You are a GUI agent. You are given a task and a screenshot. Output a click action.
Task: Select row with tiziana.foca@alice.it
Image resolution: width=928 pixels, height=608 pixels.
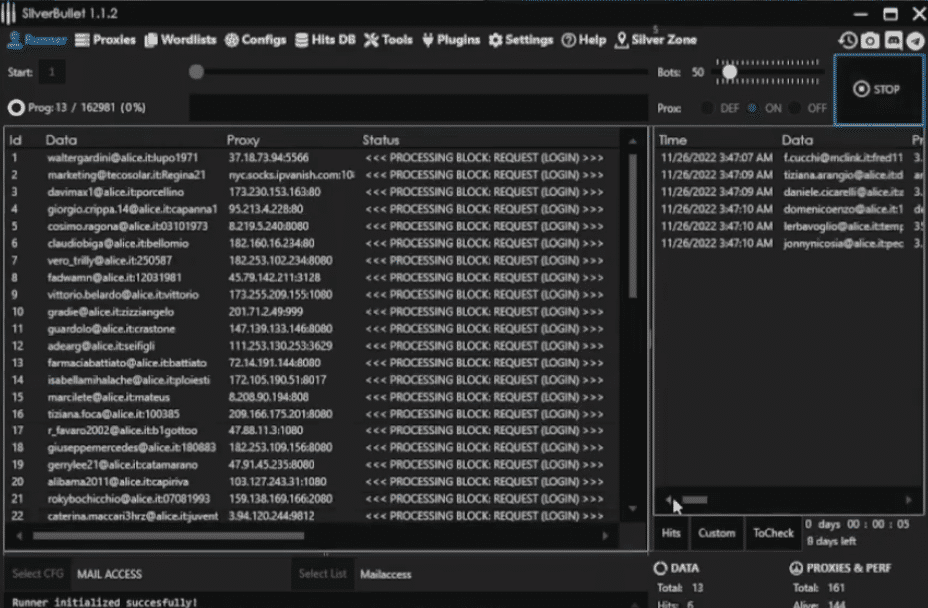(x=312, y=414)
